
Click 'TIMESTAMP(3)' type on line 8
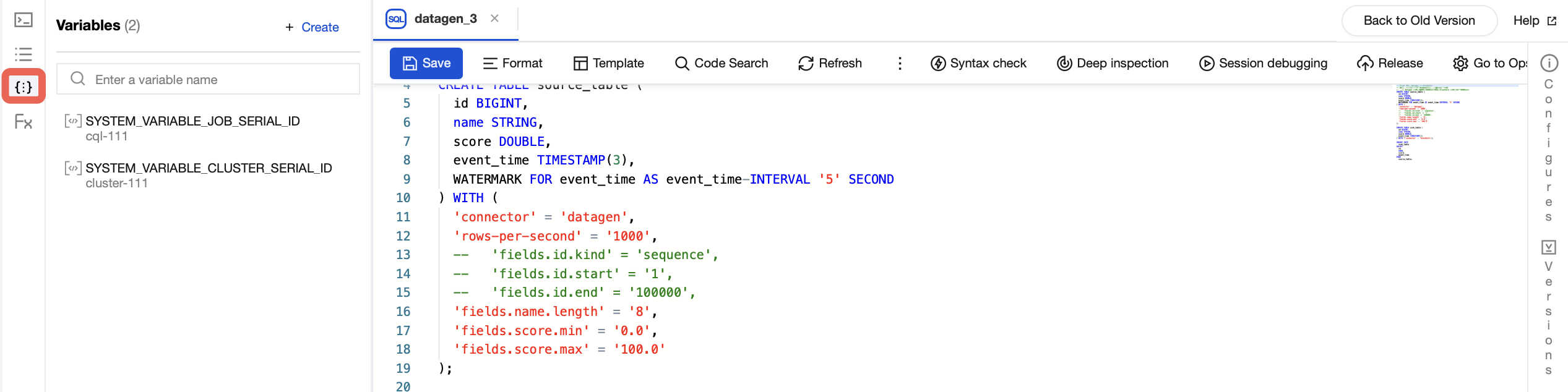click(x=582, y=160)
